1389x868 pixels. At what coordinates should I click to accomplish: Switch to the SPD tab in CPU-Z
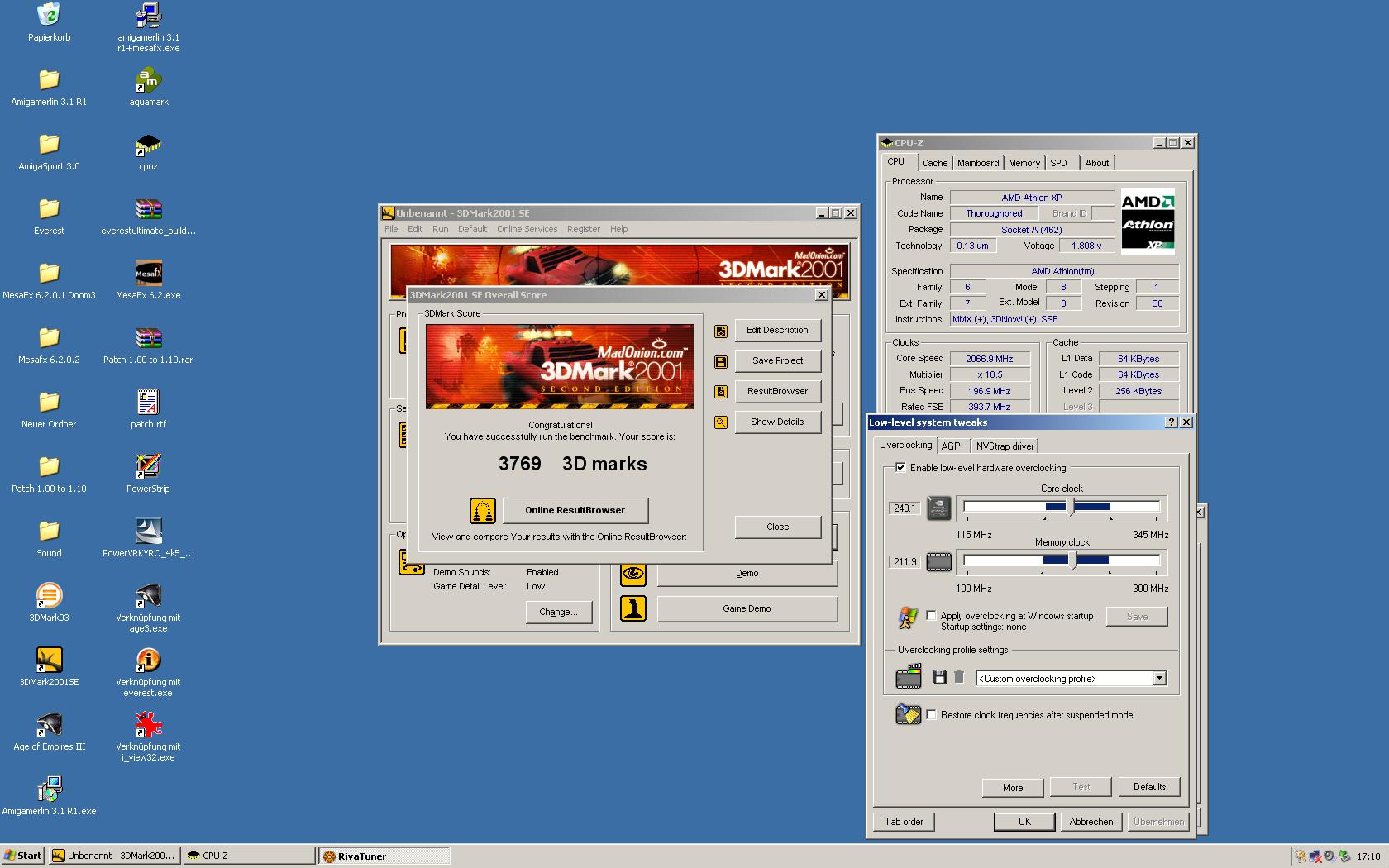click(1058, 163)
